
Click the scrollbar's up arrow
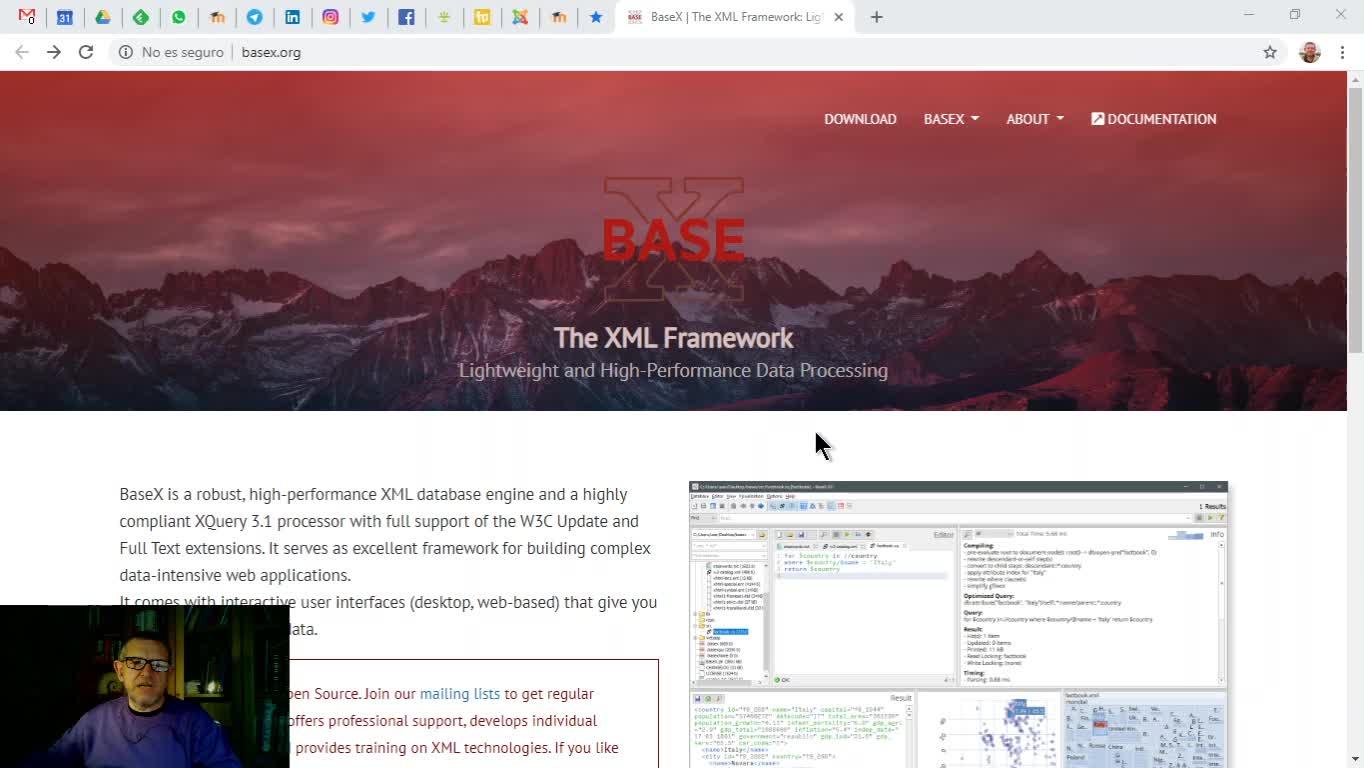click(1355, 79)
